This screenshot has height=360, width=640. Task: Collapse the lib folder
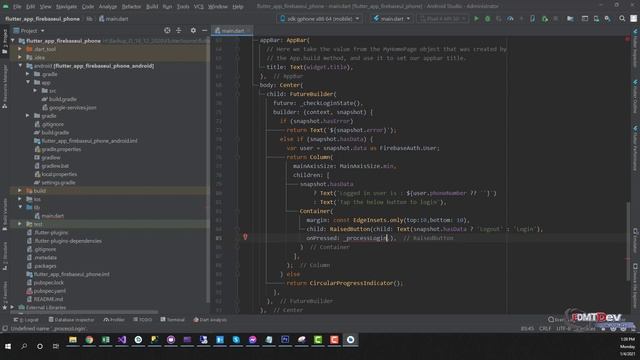pos(20,207)
